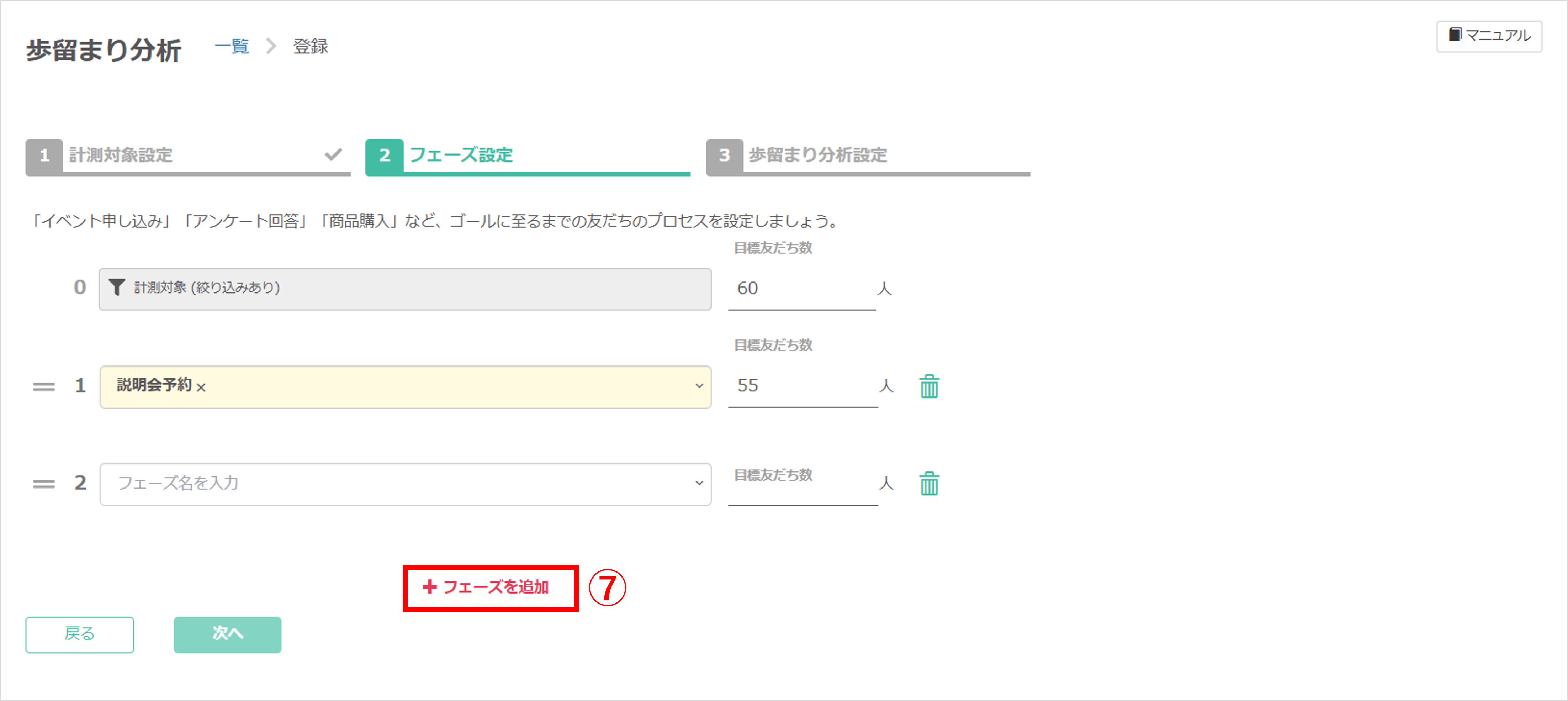Click the manual book icon
The image size is (1568, 701).
point(1454,35)
